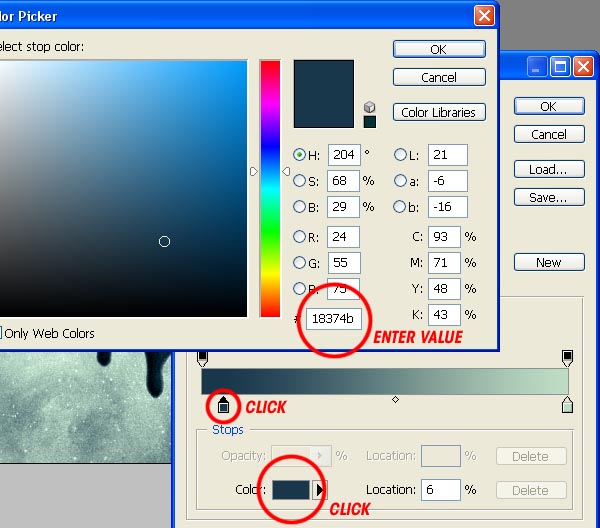
Task: Select the right opacity stop above gradient
Action: pos(567,358)
